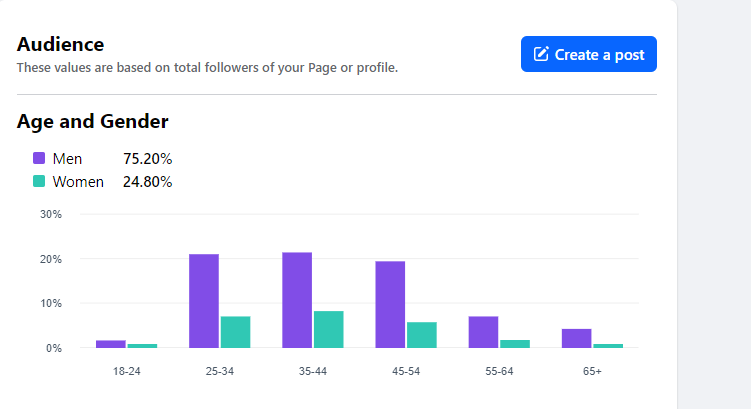This screenshot has width=751, height=409.
Task: Click the purple men bar for 18-24
Action: (111, 344)
